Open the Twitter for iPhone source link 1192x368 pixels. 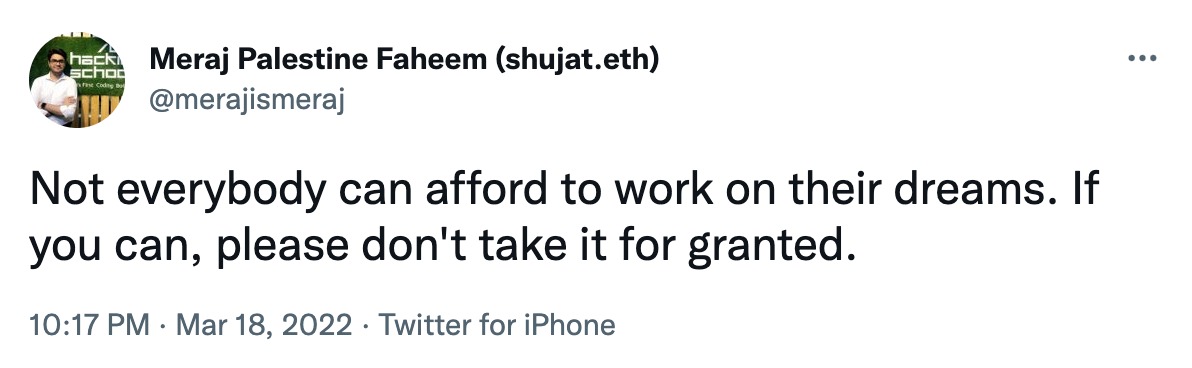(x=496, y=325)
